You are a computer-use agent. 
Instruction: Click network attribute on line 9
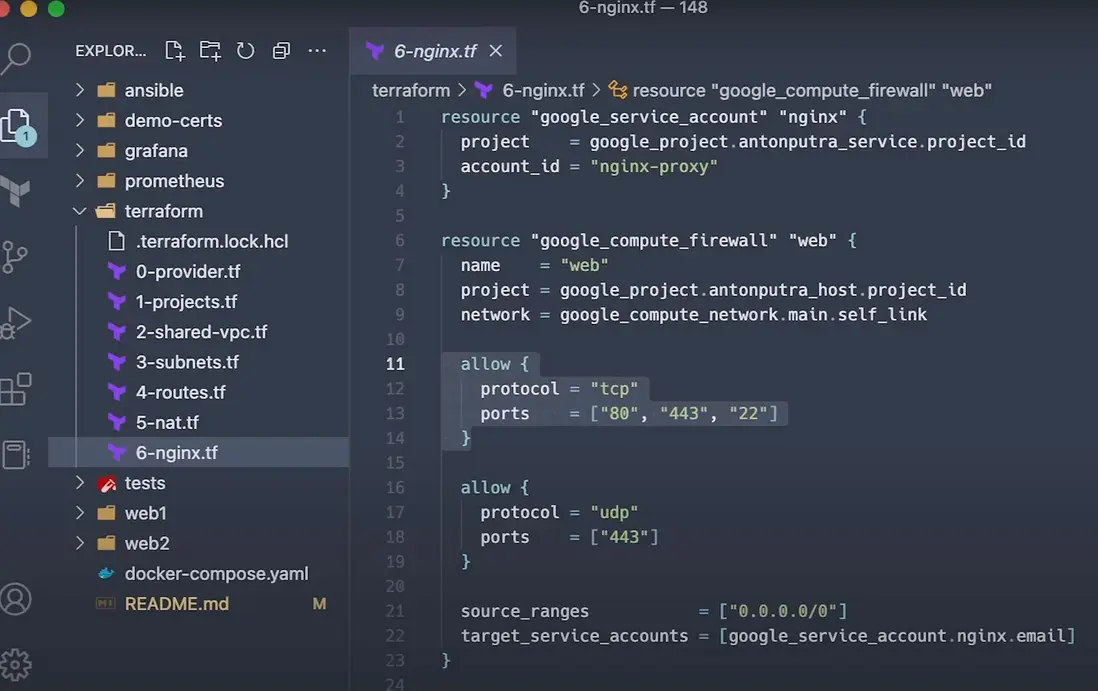(x=495, y=315)
